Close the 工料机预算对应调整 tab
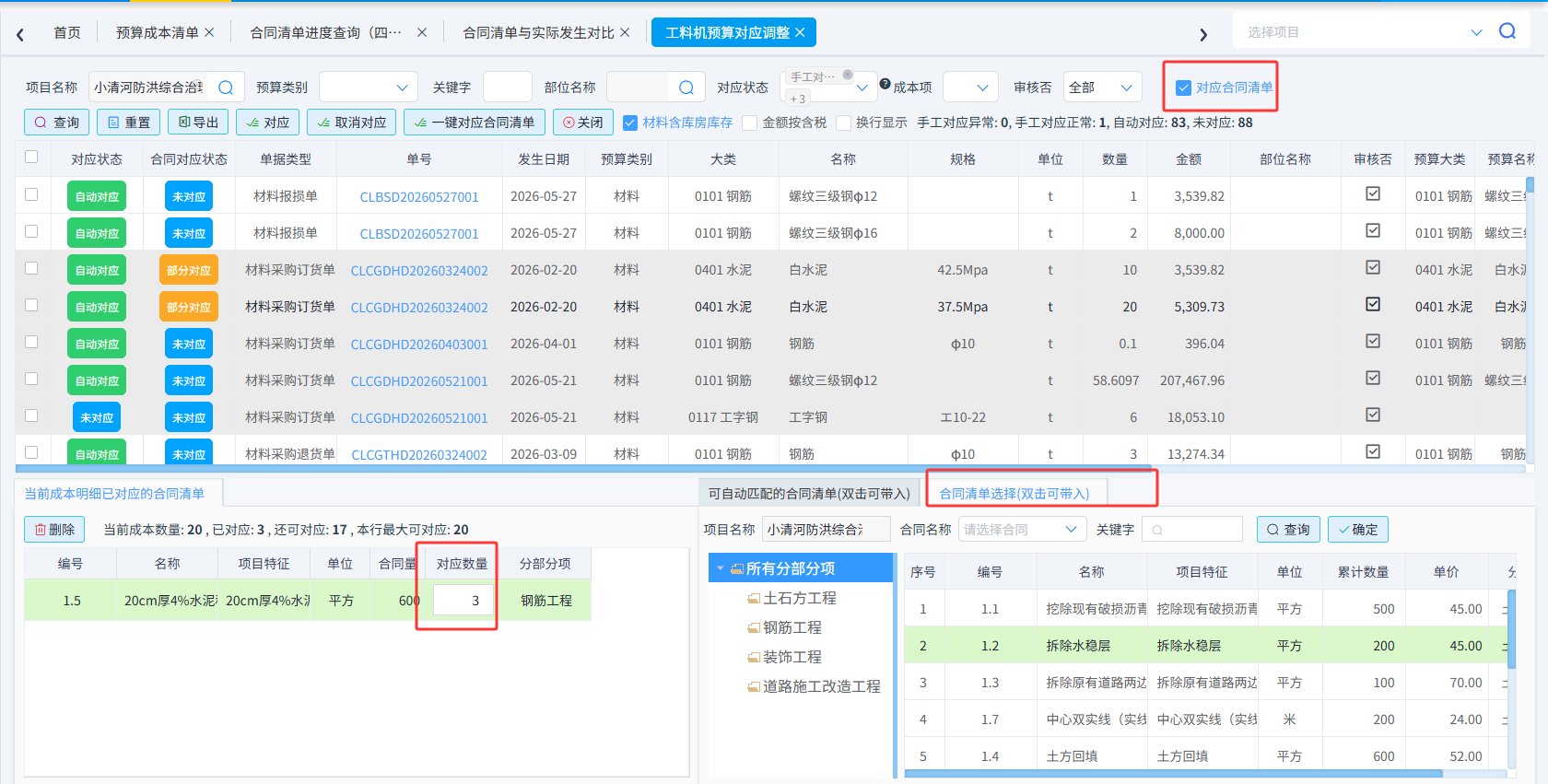The width and height of the screenshot is (1548, 784). click(800, 32)
